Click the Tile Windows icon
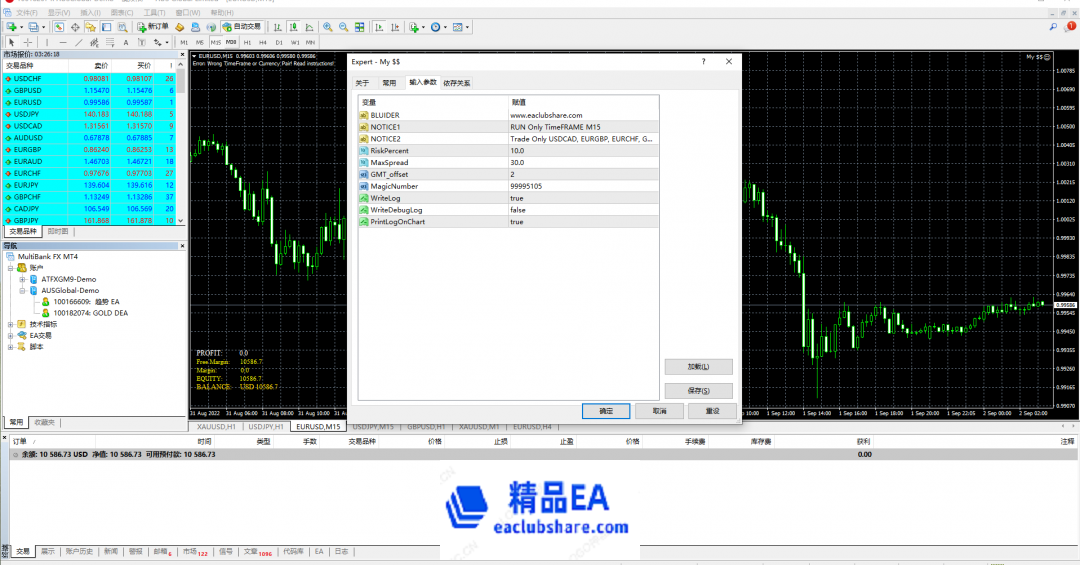This screenshot has width=1080, height=565. point(360,27)
